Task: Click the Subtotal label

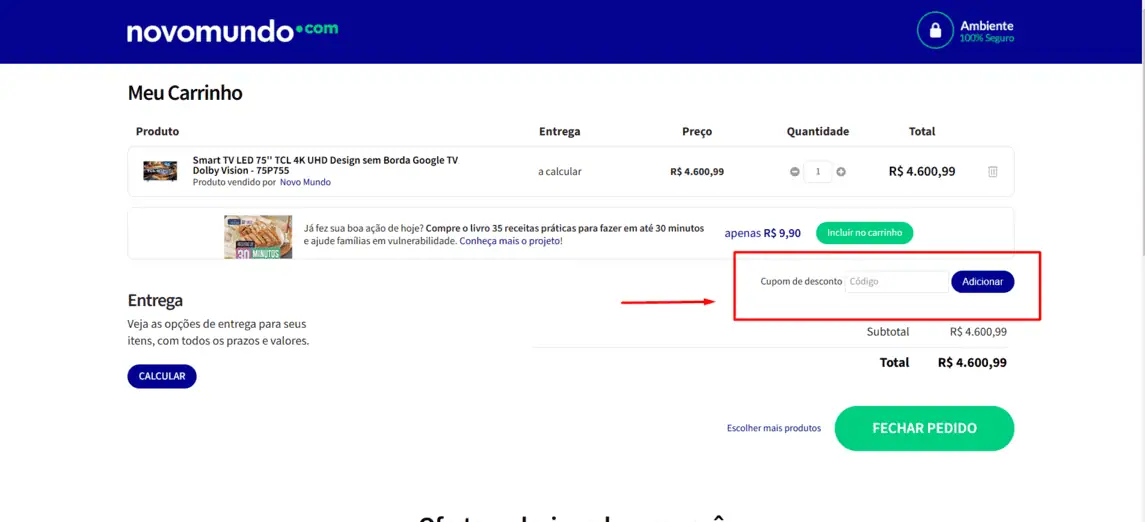Action: click(x=888, y=331)
